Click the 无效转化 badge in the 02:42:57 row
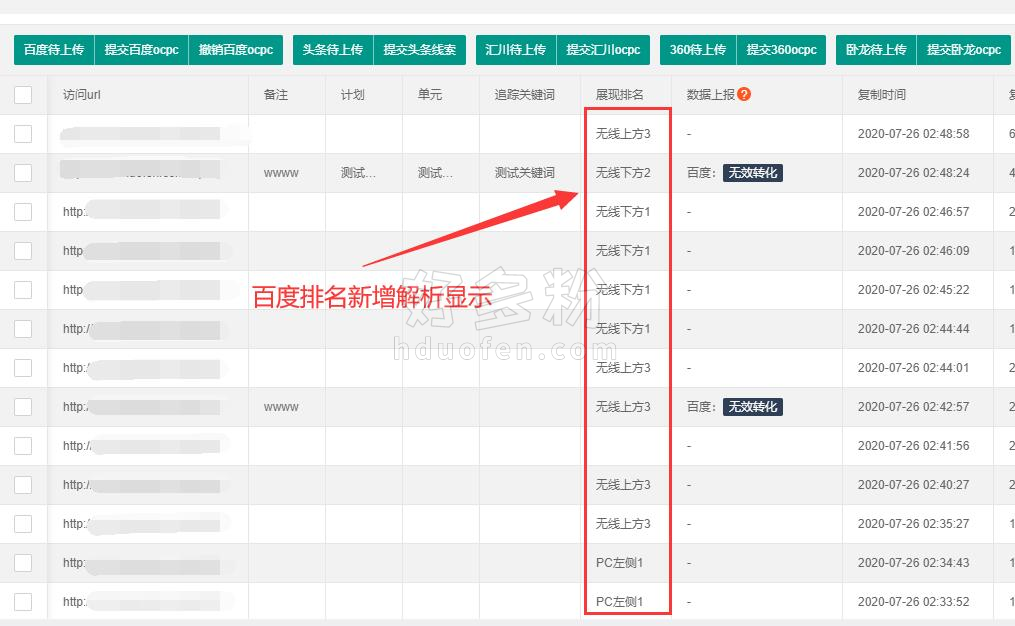The width and height of the screenshot is (1015, 626). tap(753, 407)
